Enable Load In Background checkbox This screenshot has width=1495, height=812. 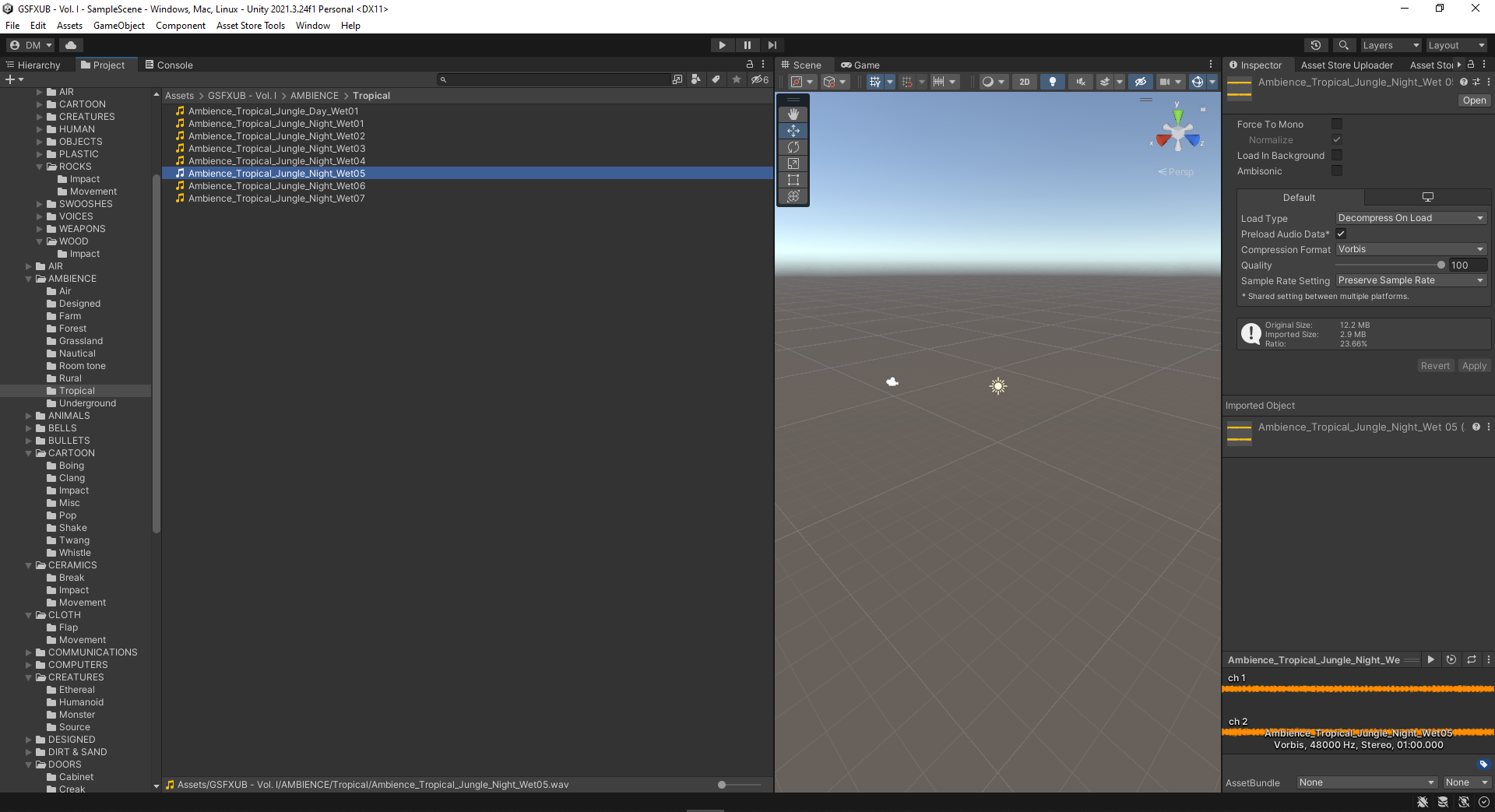(x=1337, y=155)
